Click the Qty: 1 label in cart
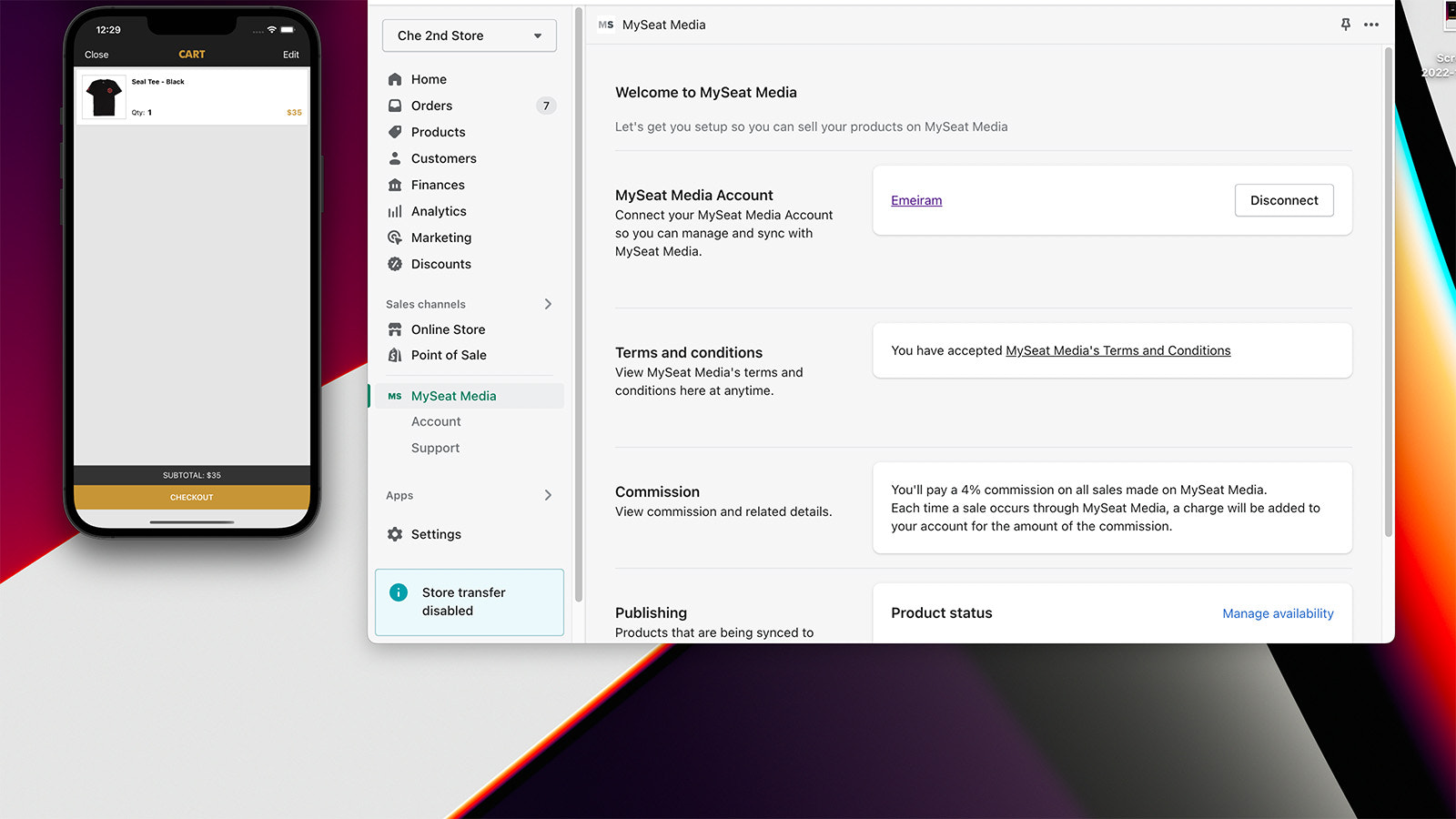 (x=141, y=113)
